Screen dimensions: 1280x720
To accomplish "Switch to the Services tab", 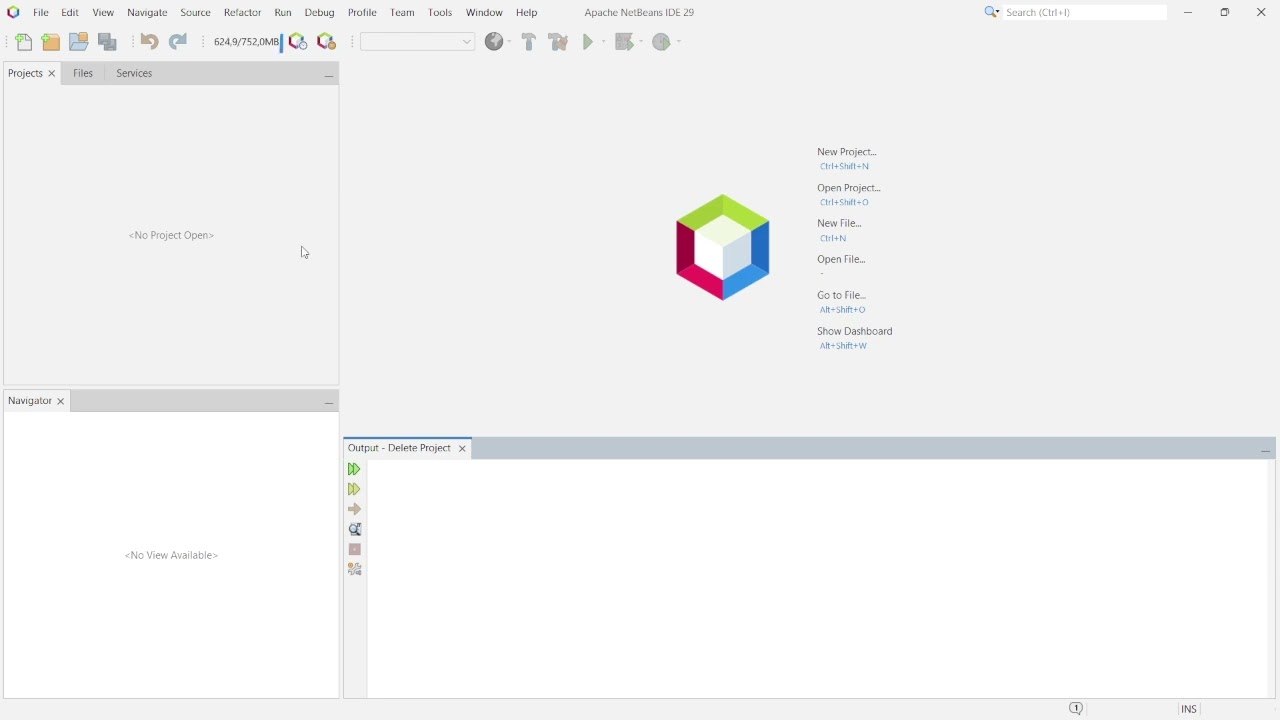I will 134,74.
